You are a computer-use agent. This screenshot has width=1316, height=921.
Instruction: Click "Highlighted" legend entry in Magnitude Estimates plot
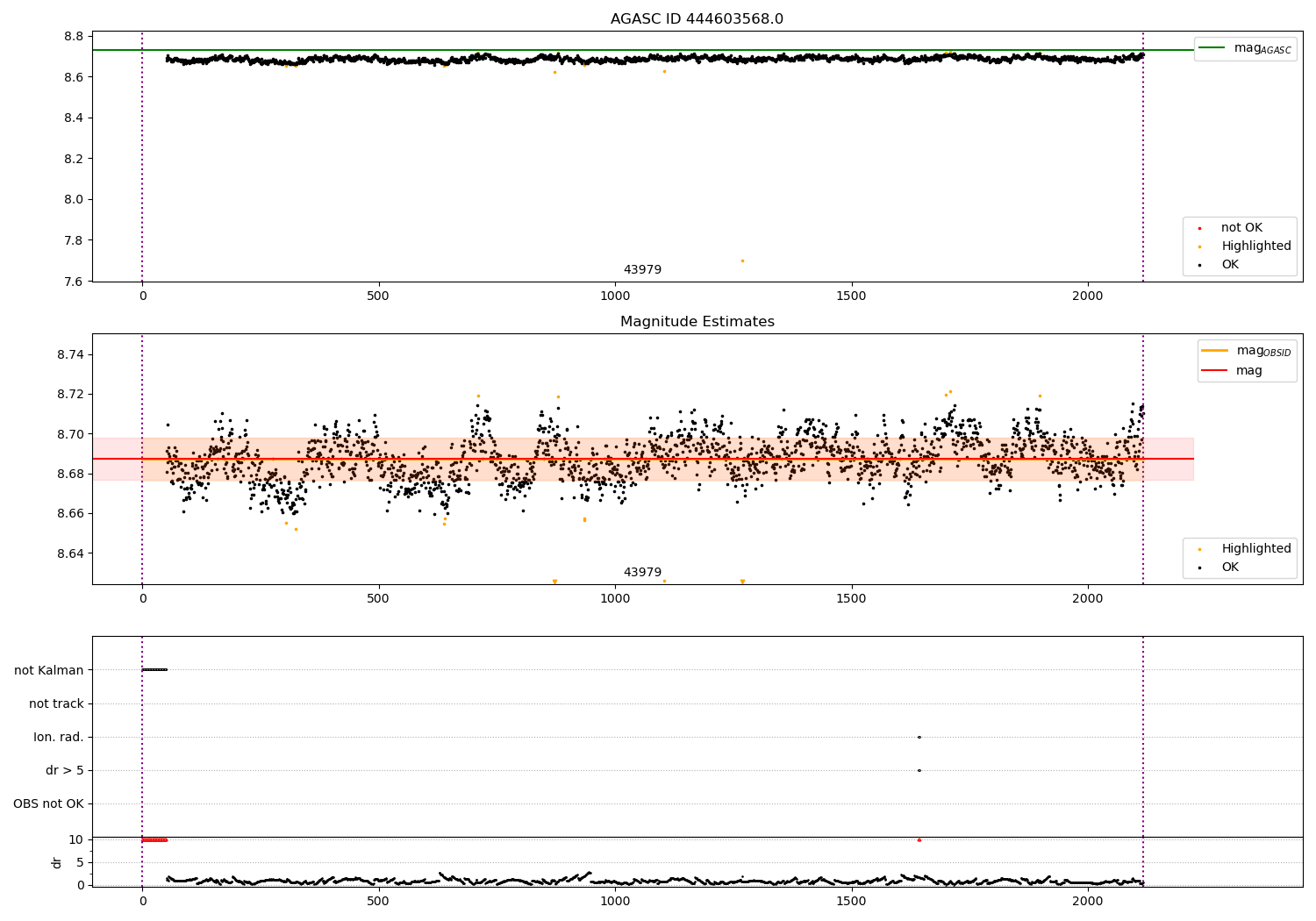coord(1243,549)
